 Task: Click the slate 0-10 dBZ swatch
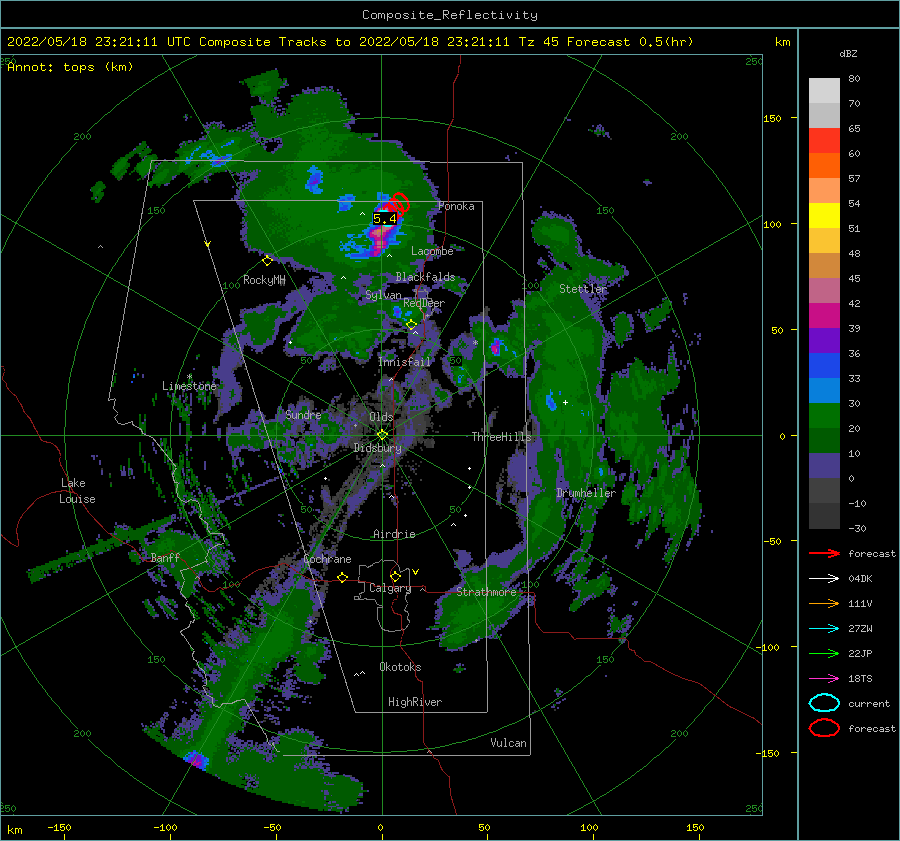(x=824, y=466)
